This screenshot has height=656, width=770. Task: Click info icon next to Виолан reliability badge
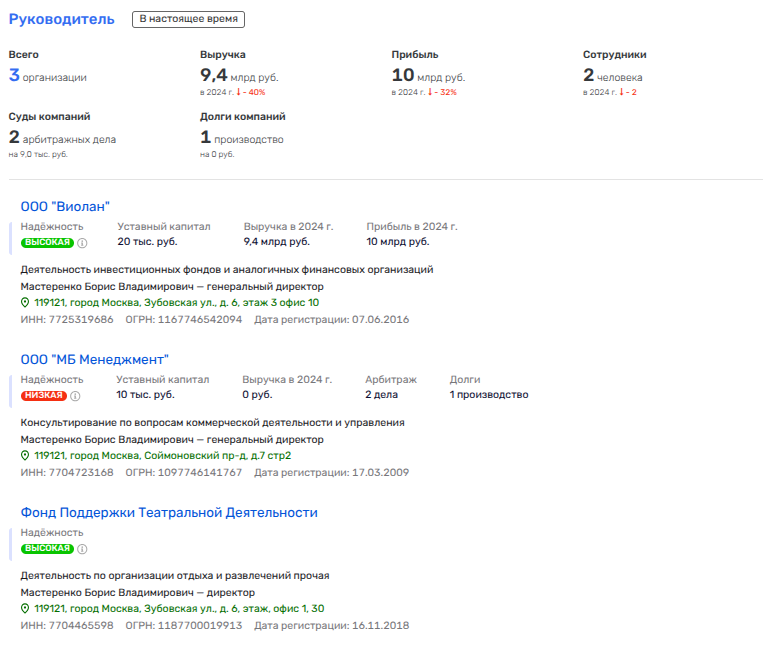coord(83,242)
